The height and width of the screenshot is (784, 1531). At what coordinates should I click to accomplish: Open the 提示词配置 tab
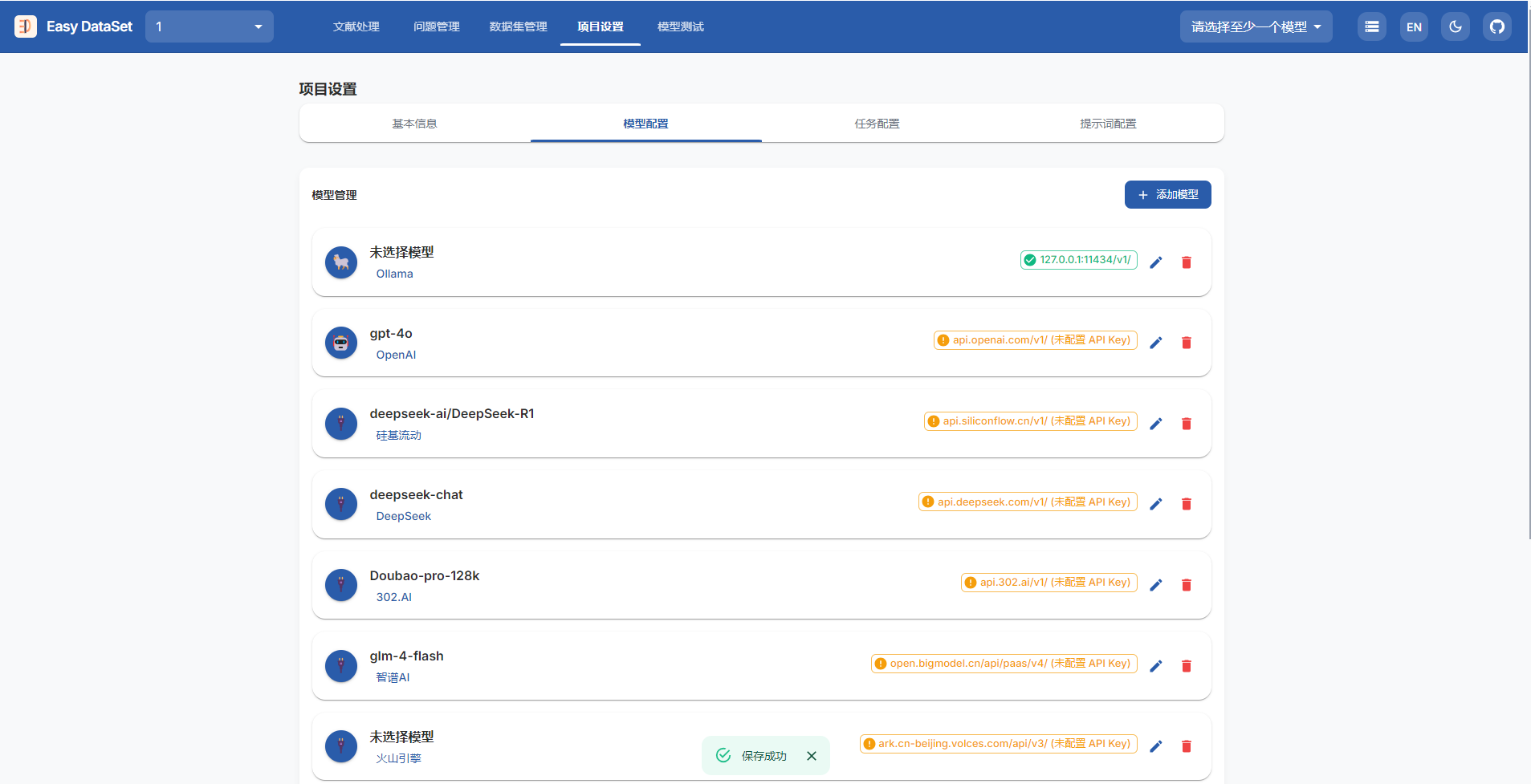pyautogui.click(x=1109, y=124)
